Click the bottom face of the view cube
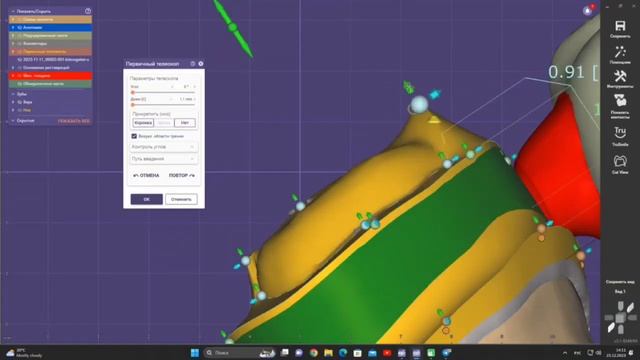The image size is (640, 360). point(620,329)
